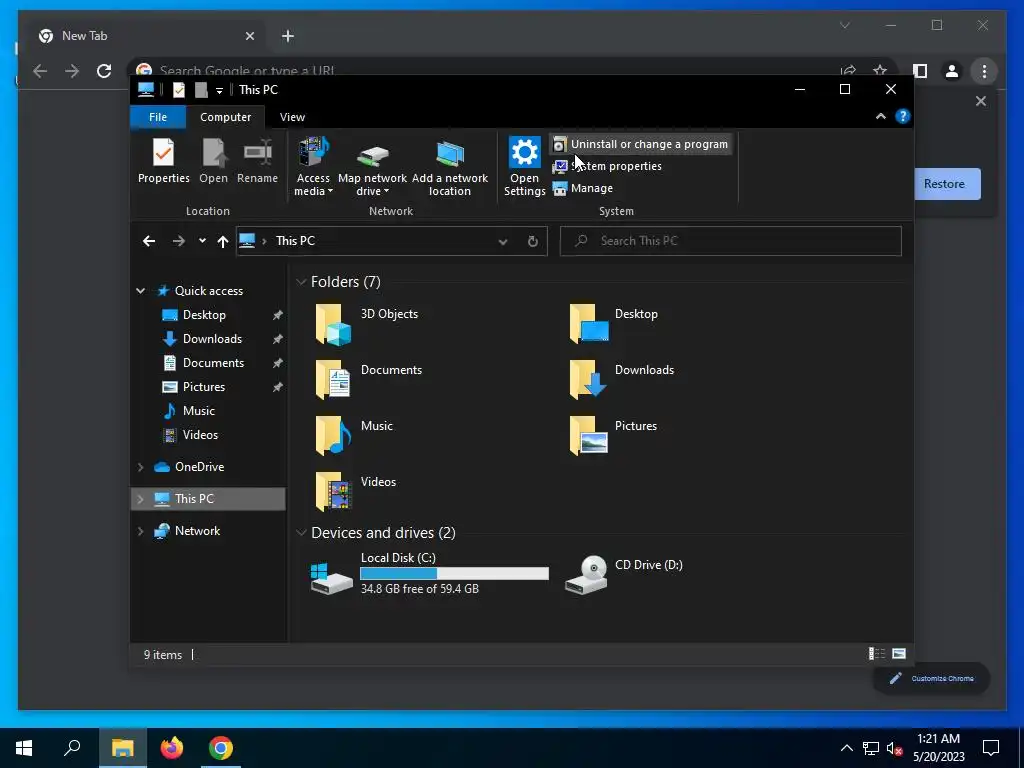
Task: Collapse the Folders (7) group
Action: coord(301,282)
